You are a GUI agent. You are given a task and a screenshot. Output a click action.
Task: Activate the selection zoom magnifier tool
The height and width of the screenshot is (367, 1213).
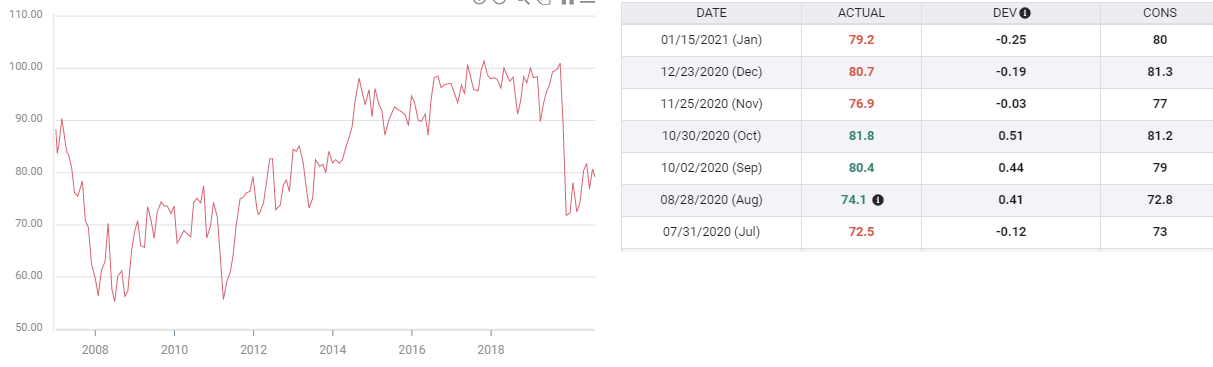pyautogui.click(x=523, y=2)
